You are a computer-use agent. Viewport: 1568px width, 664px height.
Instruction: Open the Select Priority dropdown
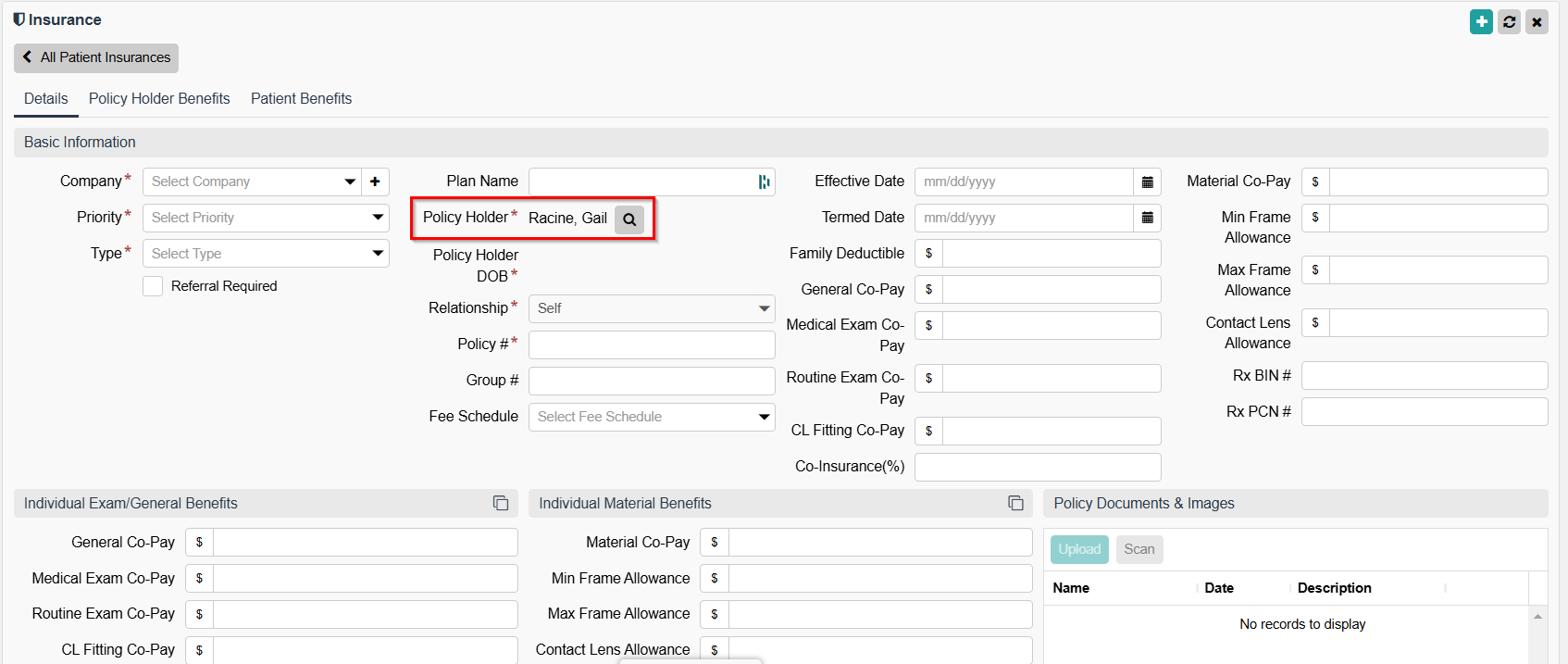tap(265, 218)
